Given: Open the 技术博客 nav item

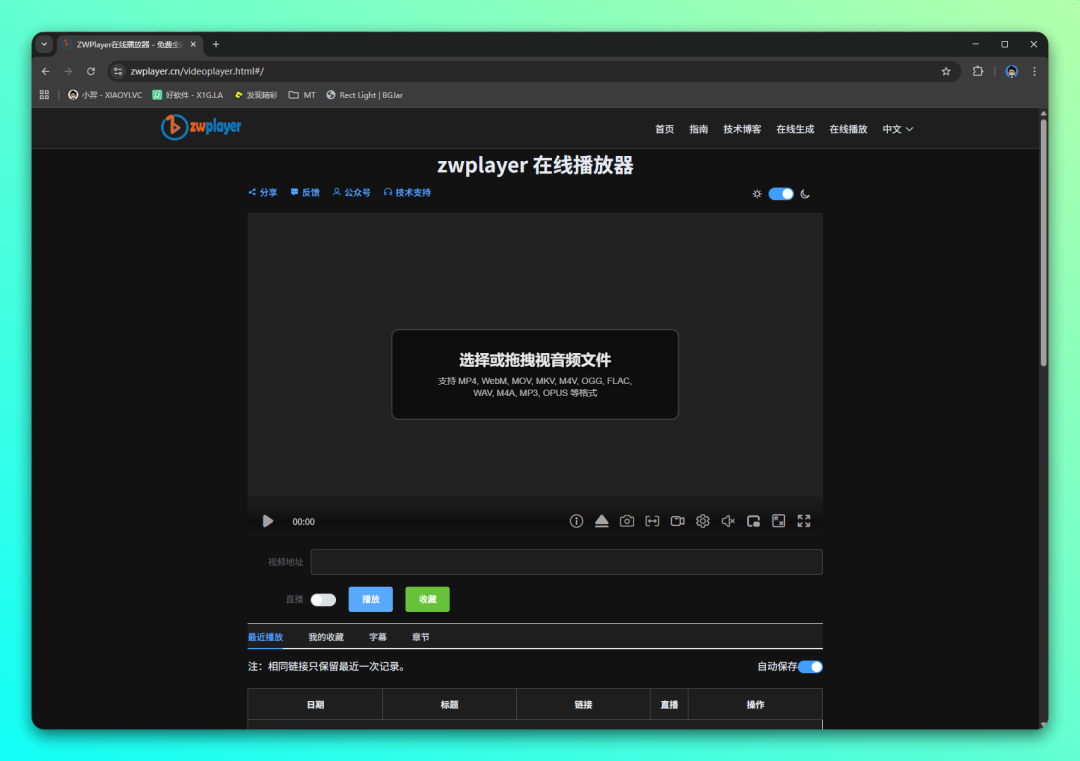Looking at the screenshot, I should pos(742,129).
